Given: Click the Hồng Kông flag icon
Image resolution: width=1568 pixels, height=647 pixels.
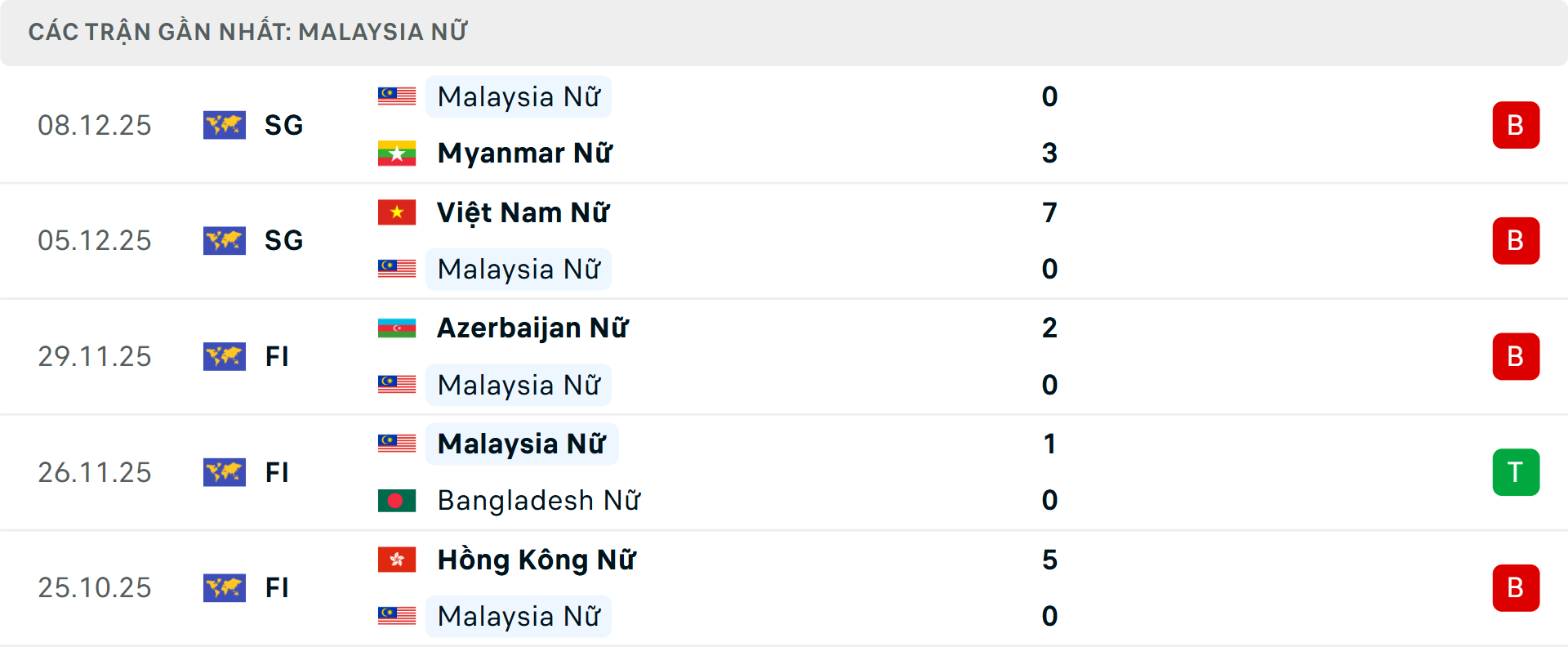Looking at the screenshot, I should tap(397, 560).
